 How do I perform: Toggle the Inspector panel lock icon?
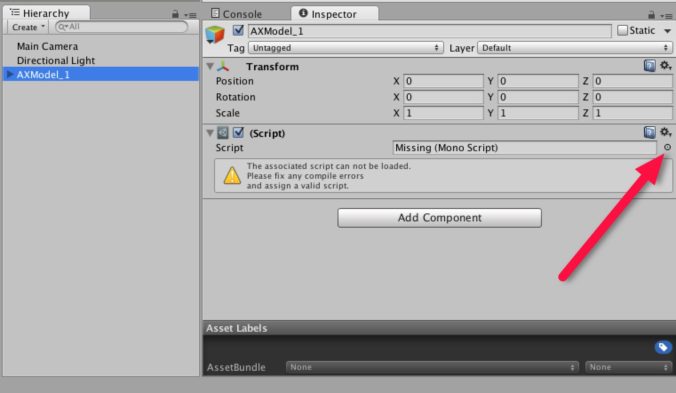(x=651, y=15)
